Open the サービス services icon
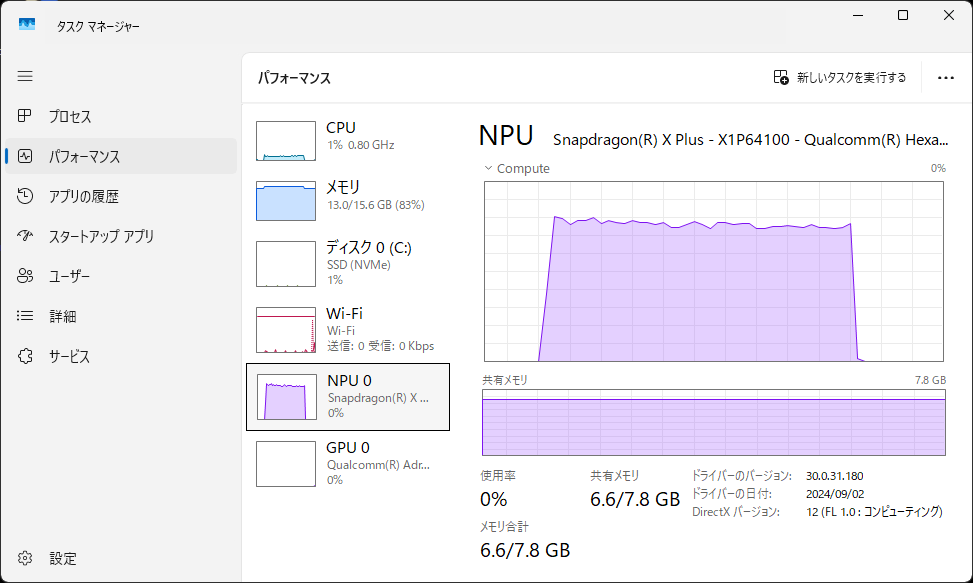 26,357
